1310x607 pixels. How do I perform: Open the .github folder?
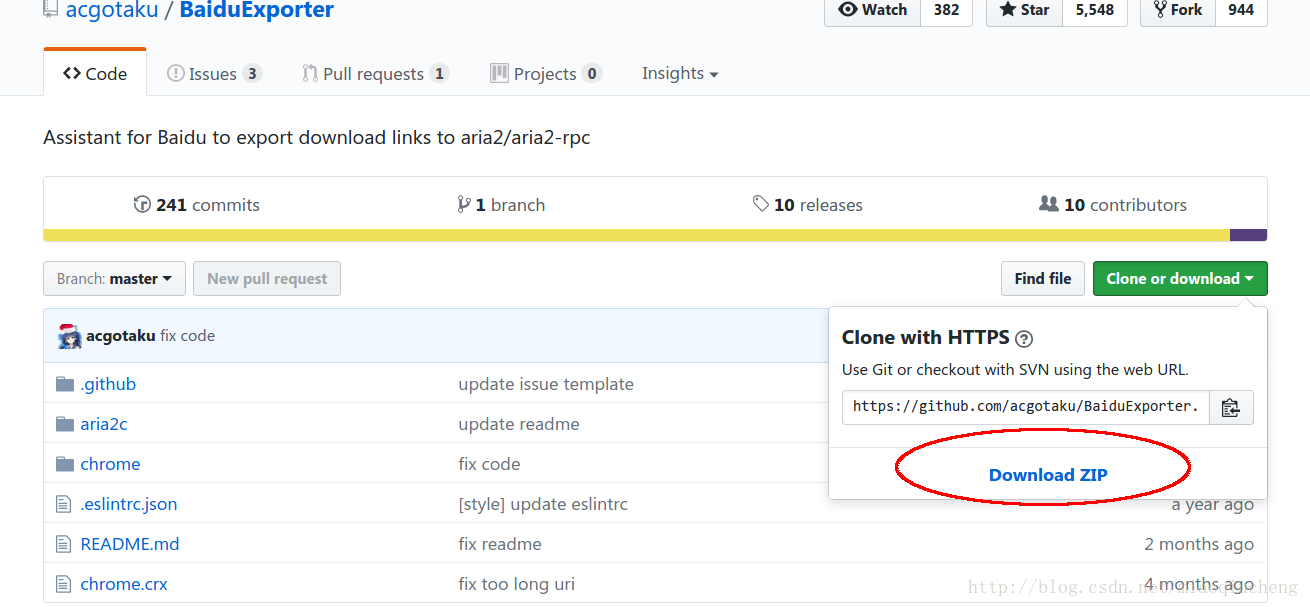(x=108, y=384)
